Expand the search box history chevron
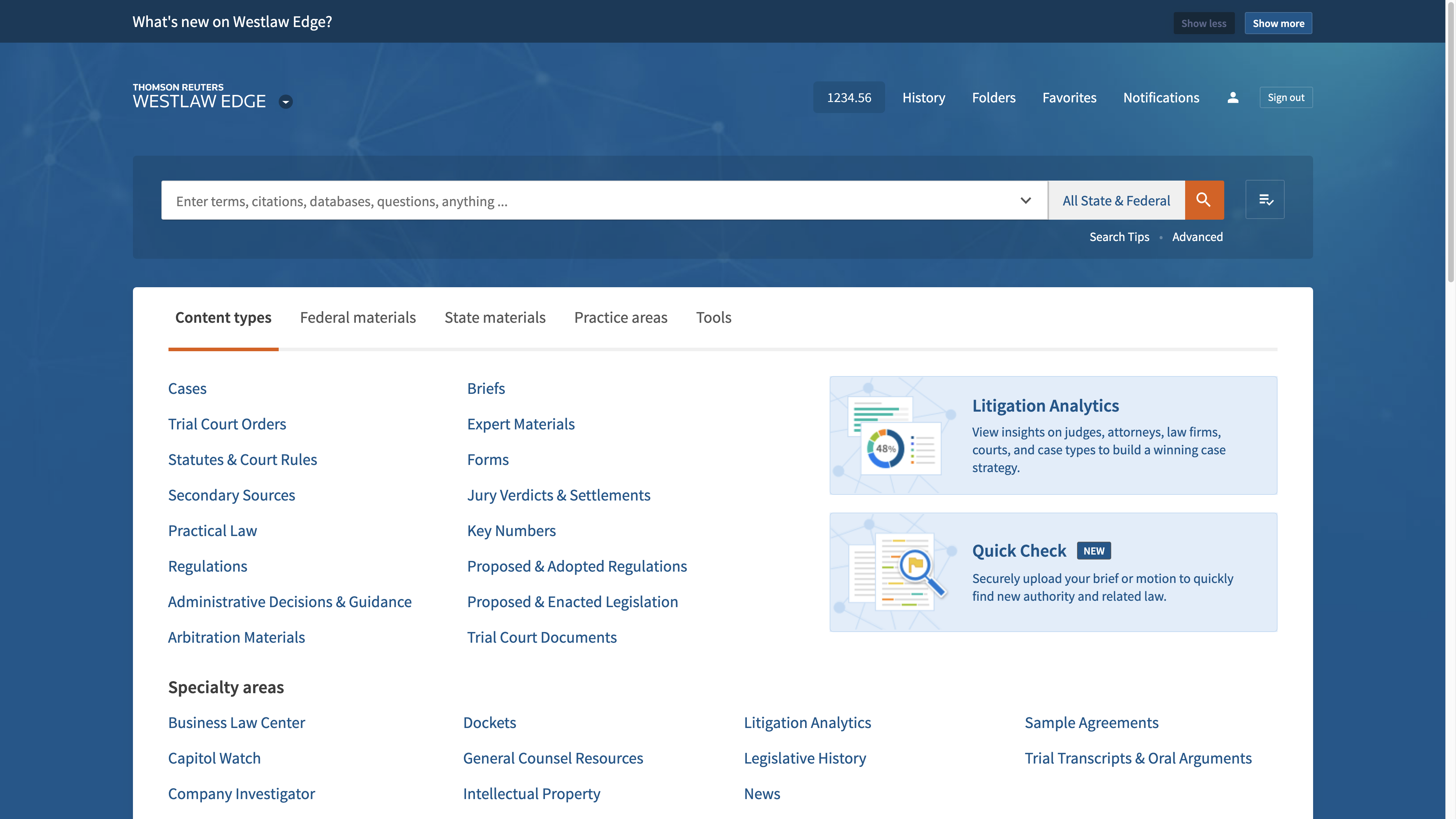 click(x=1025, y=200)
